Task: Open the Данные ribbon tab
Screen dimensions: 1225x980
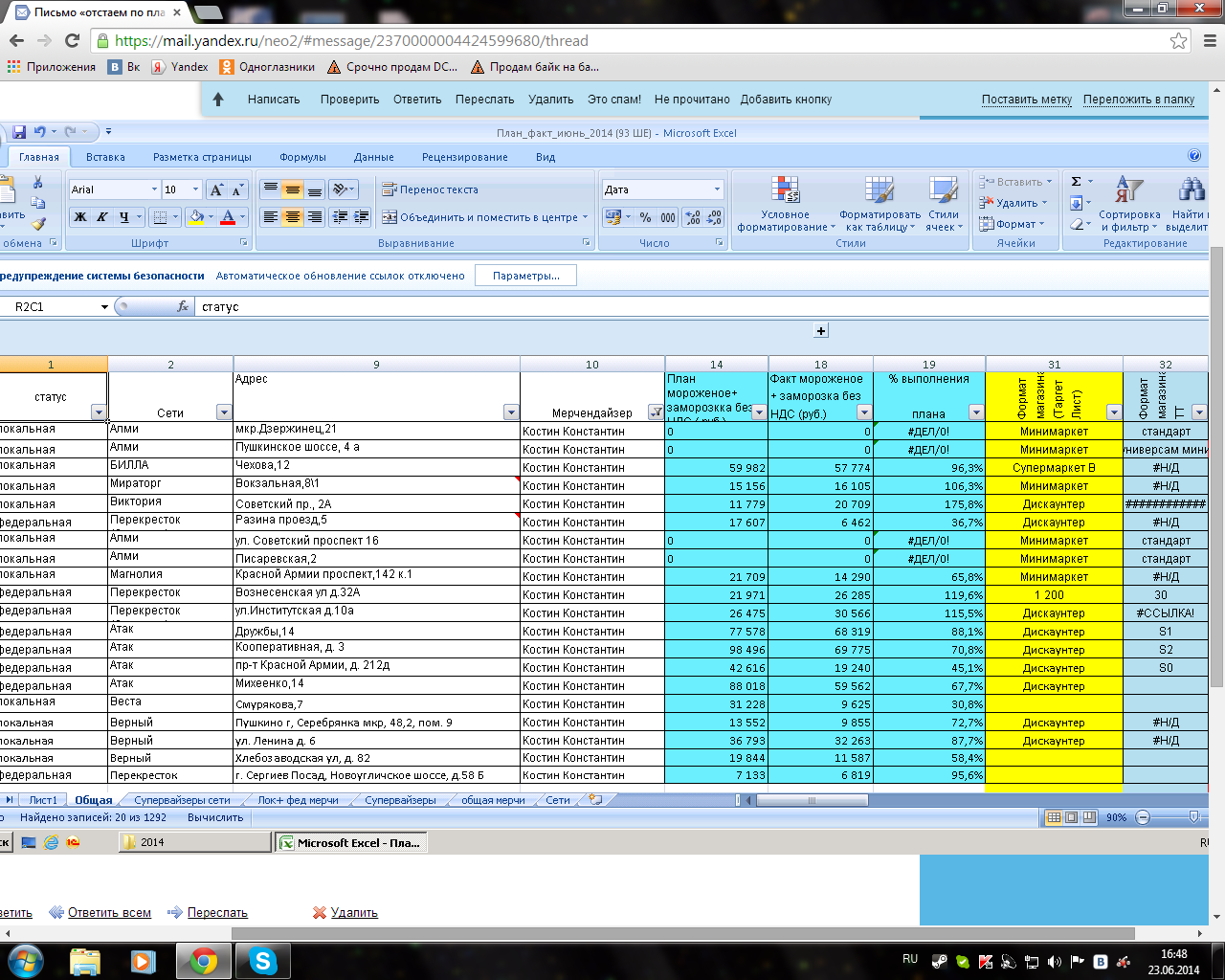Action: pos(373,157)
